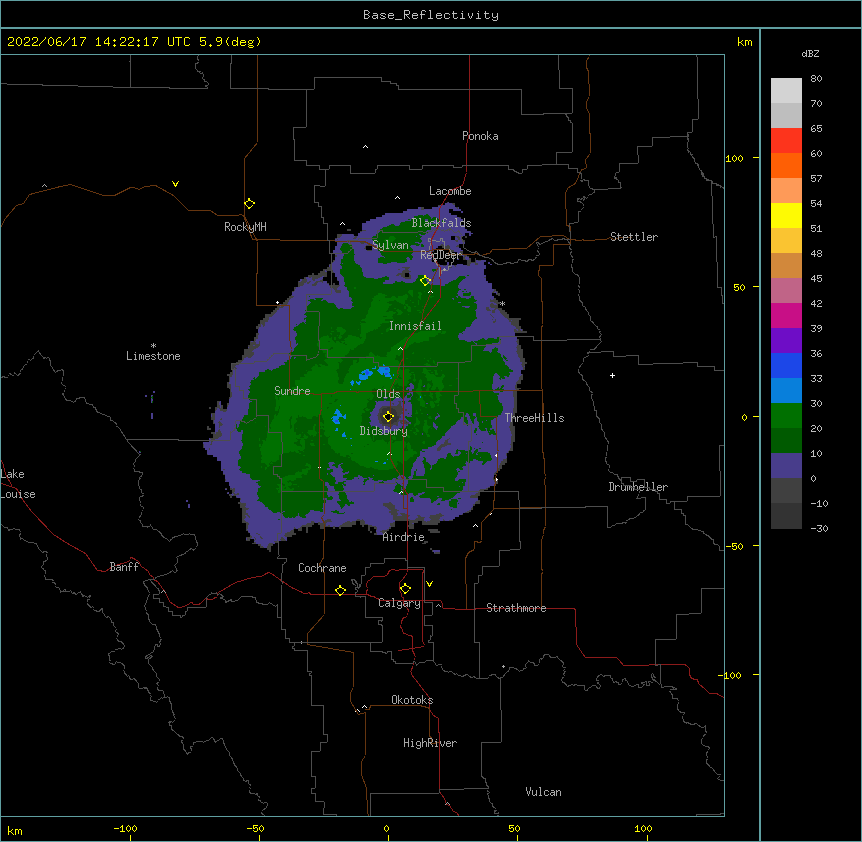
Task: Click the Cochrane label
Action: pyautogui.click(x=322, y=568)
